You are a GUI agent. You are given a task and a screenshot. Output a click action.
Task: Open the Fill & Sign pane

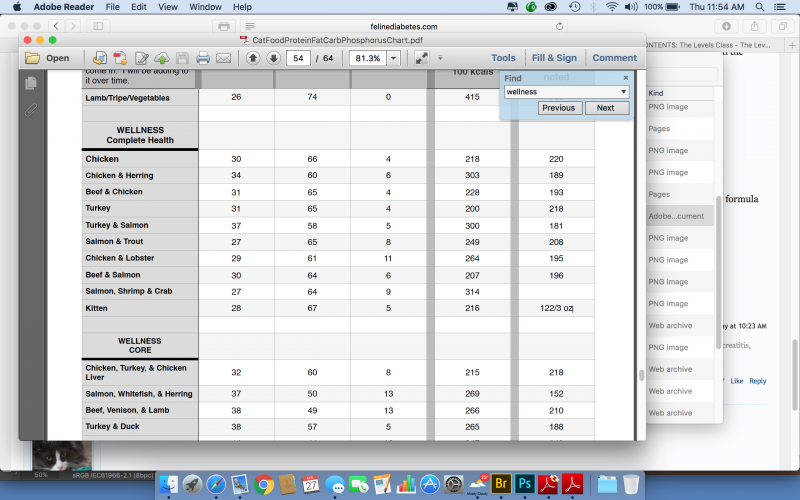(x=554, y=58)
